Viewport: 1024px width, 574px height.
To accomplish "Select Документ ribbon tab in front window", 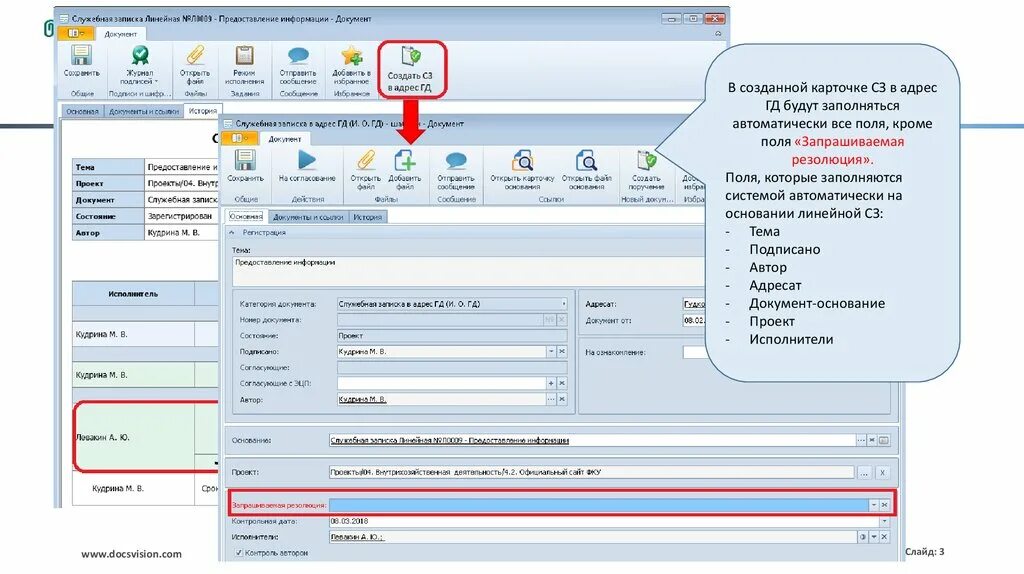I will [285, 139].
